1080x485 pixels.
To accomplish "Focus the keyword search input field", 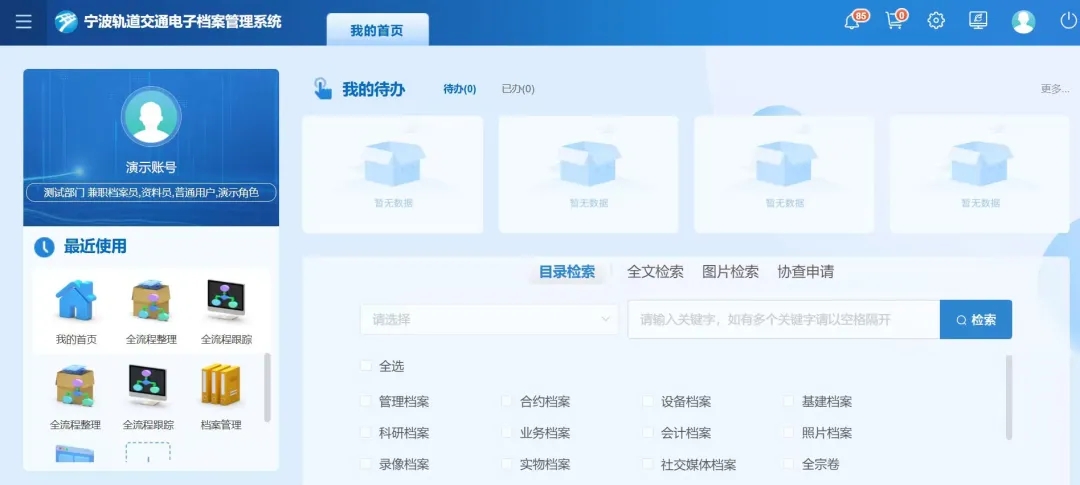I will pos(783,320).
